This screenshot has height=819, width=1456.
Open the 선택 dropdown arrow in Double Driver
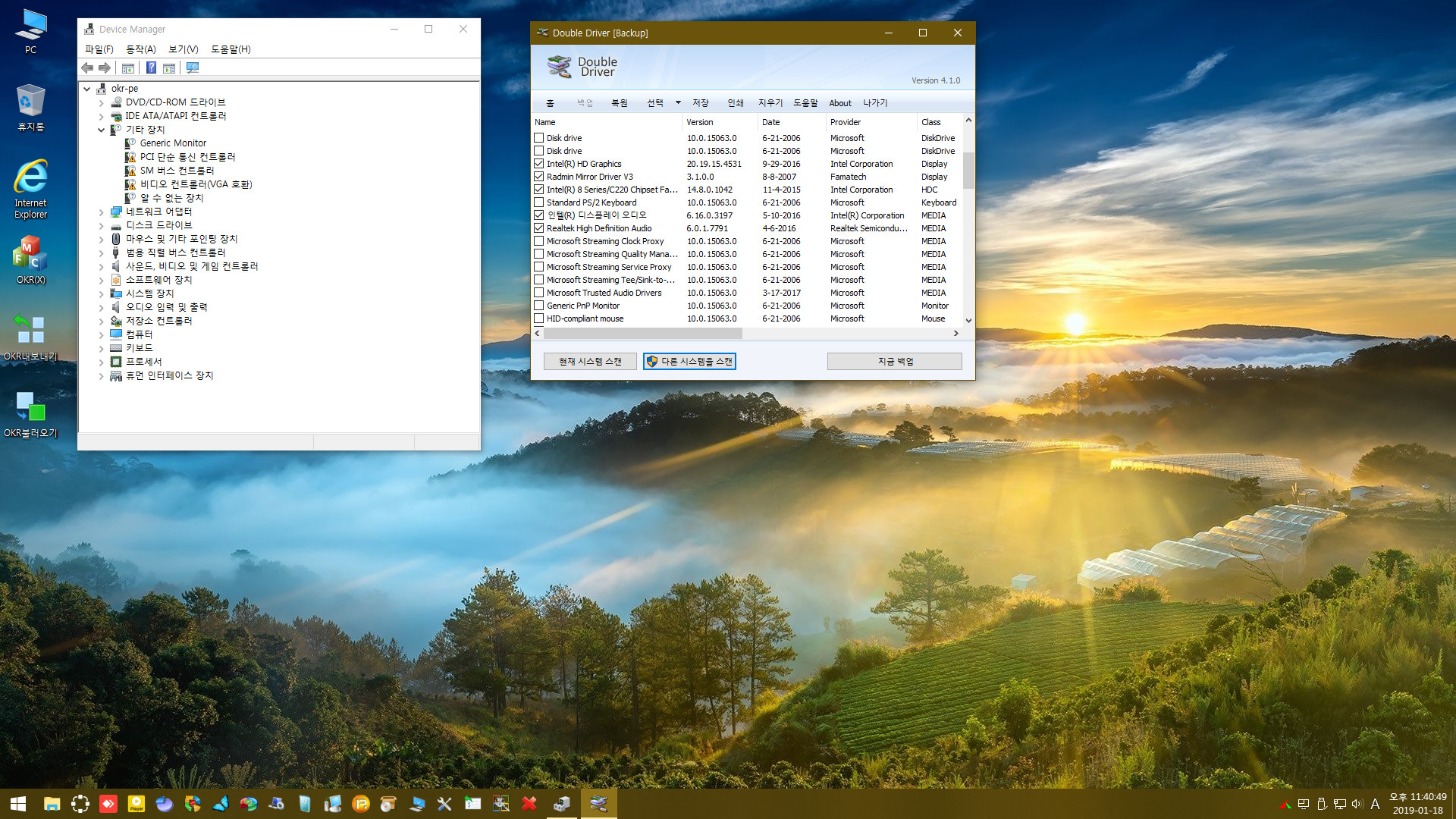coord(678,103)
